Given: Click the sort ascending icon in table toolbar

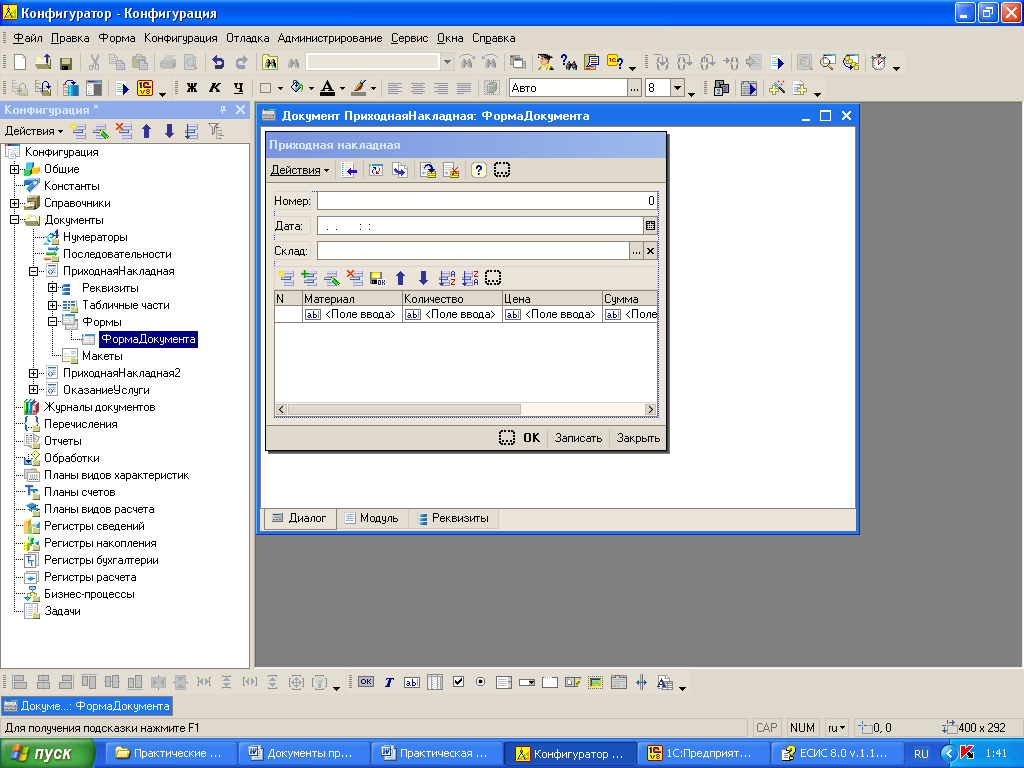Looking at the screenshot, I should (x=447, y=278).
